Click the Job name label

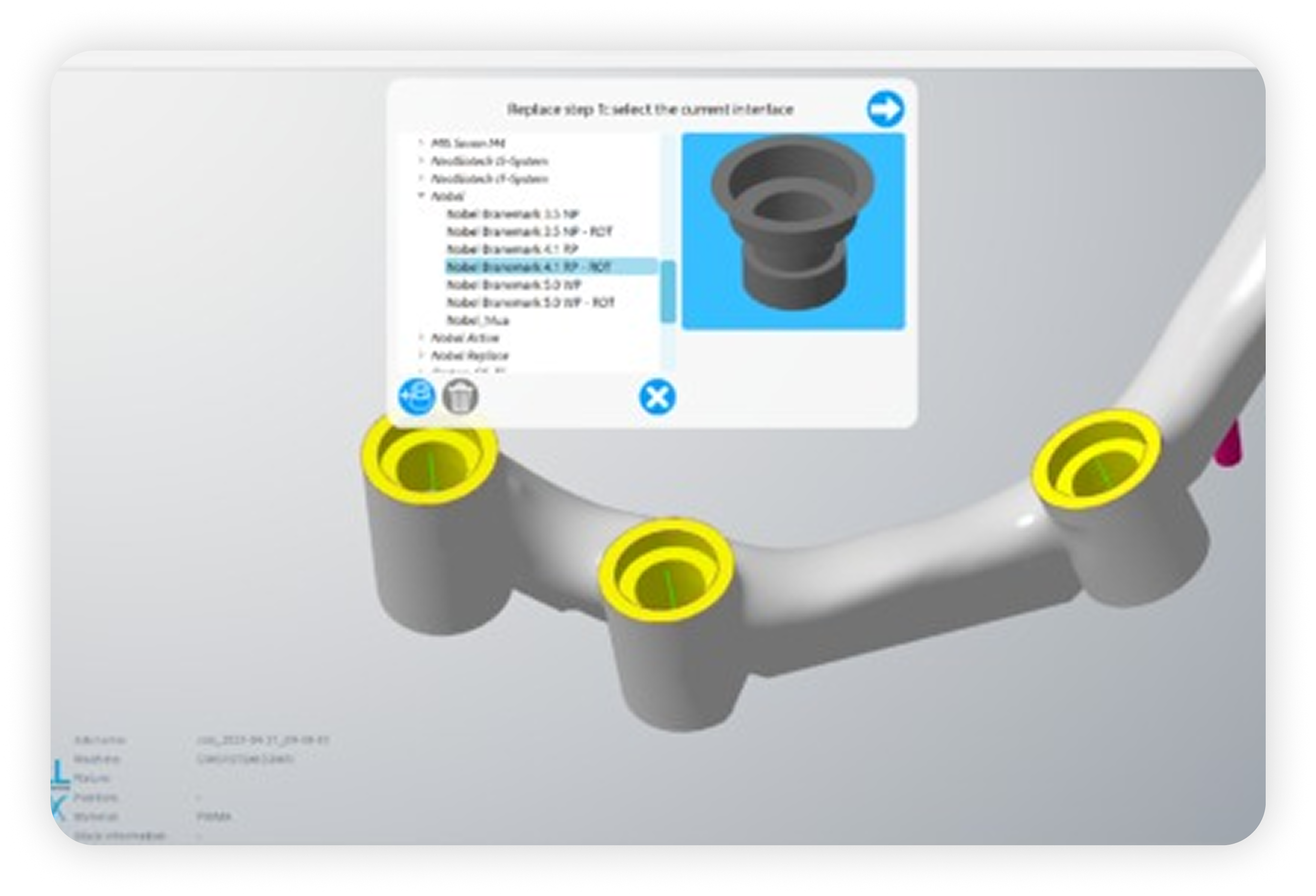point(100,740)
